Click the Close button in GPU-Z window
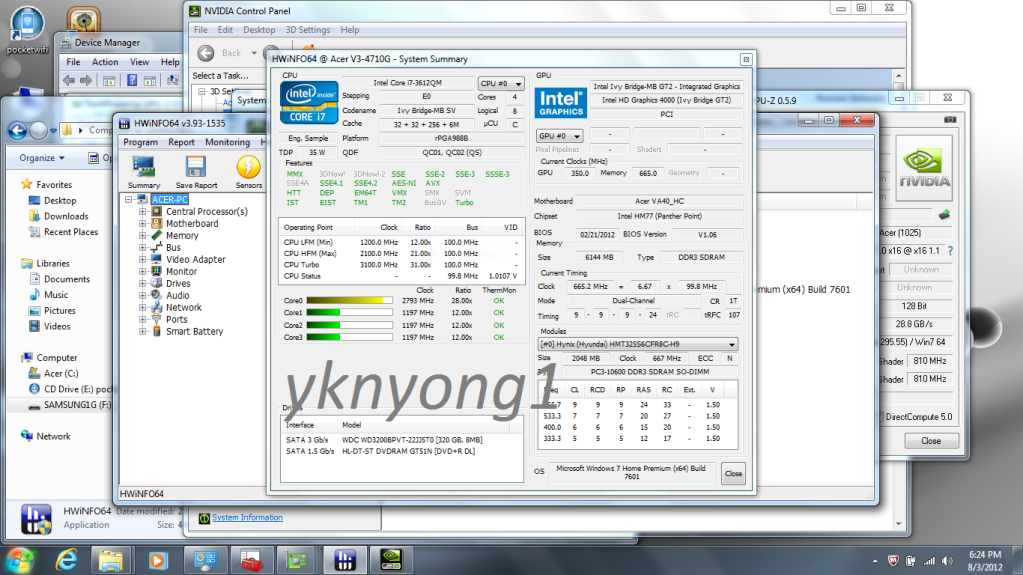The width and height of the screenshot is (1023, 575). coord(931,441)
